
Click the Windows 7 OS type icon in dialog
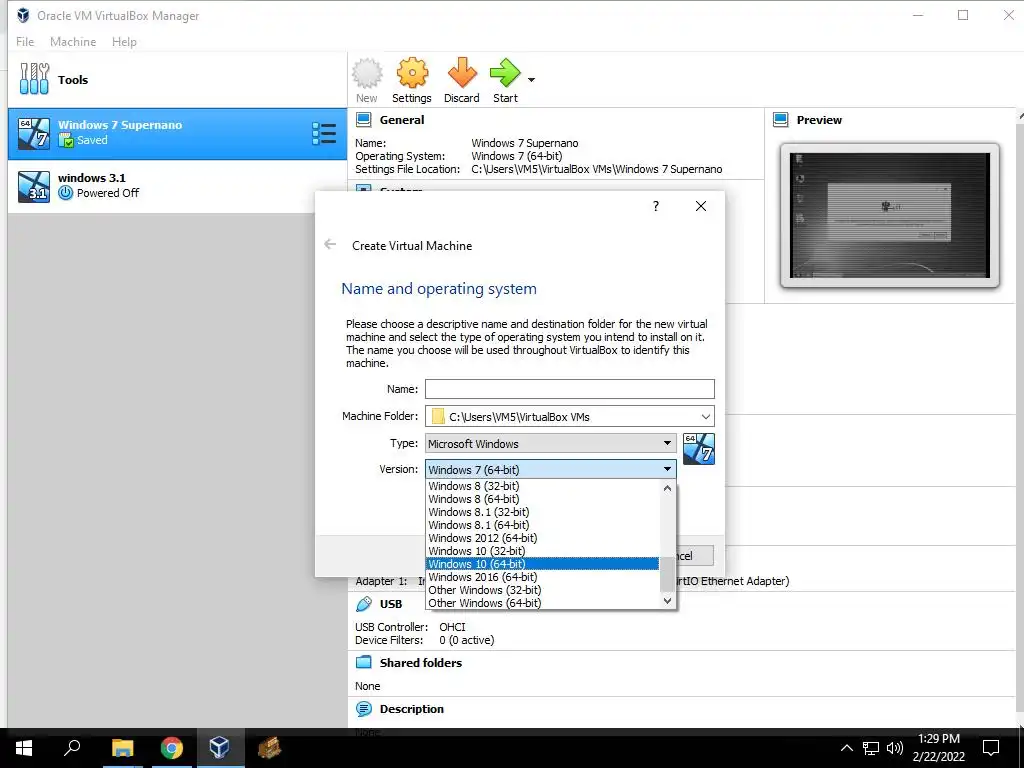click(699, 449)
